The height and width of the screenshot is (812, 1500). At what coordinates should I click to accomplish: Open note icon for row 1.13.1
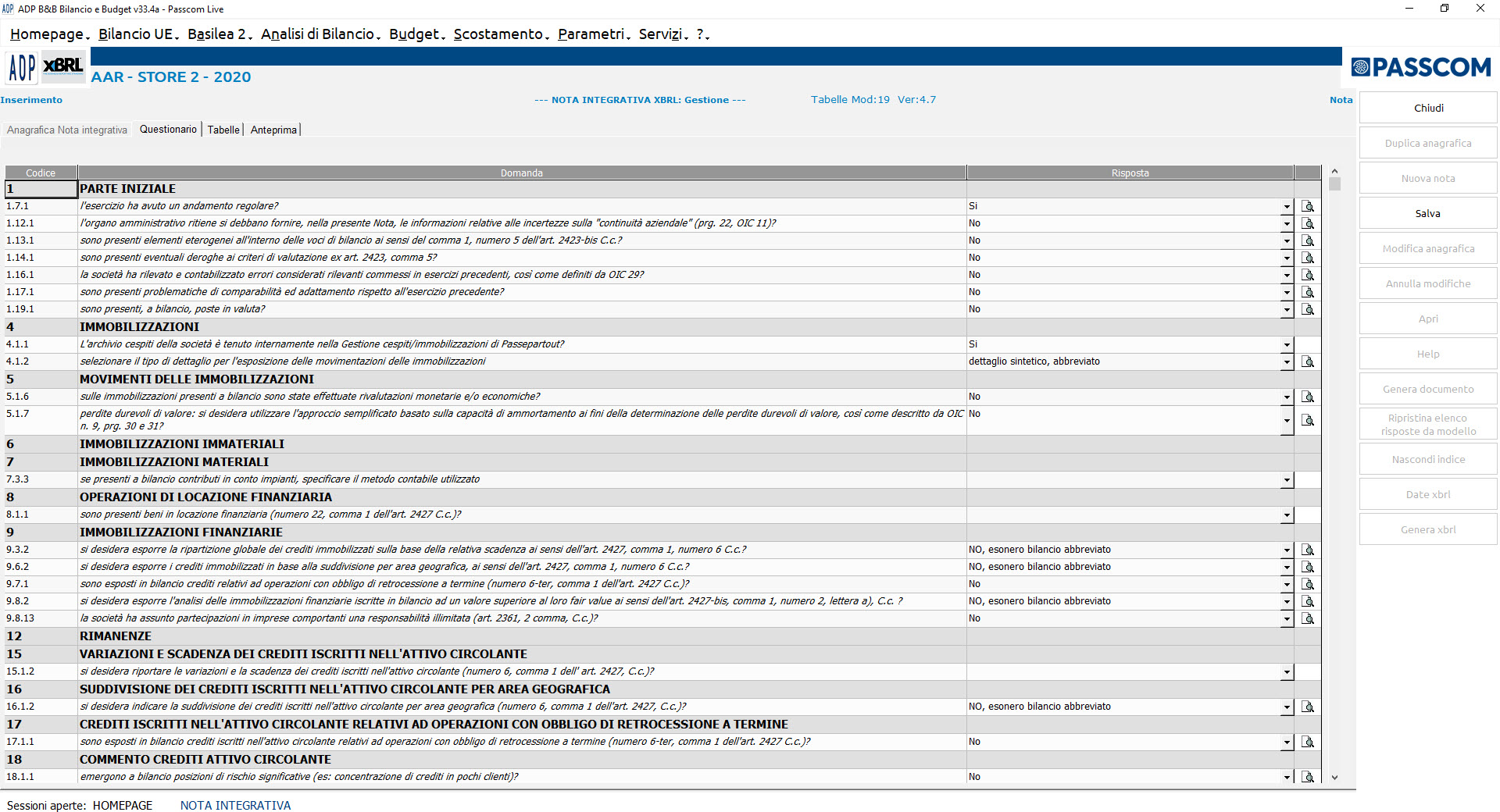pos(1308,240)
